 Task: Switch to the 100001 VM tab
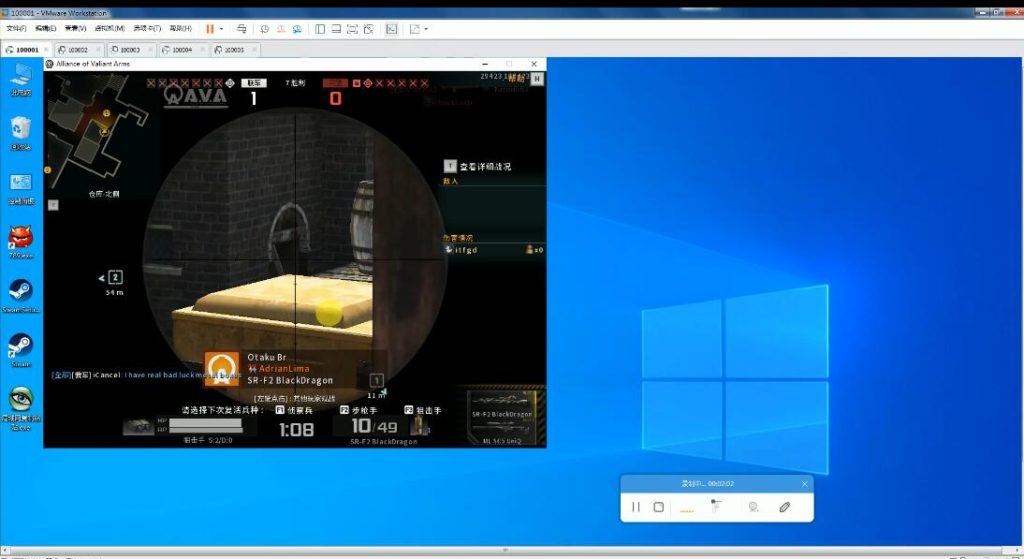pyautogui.click(x=26, y=50)
